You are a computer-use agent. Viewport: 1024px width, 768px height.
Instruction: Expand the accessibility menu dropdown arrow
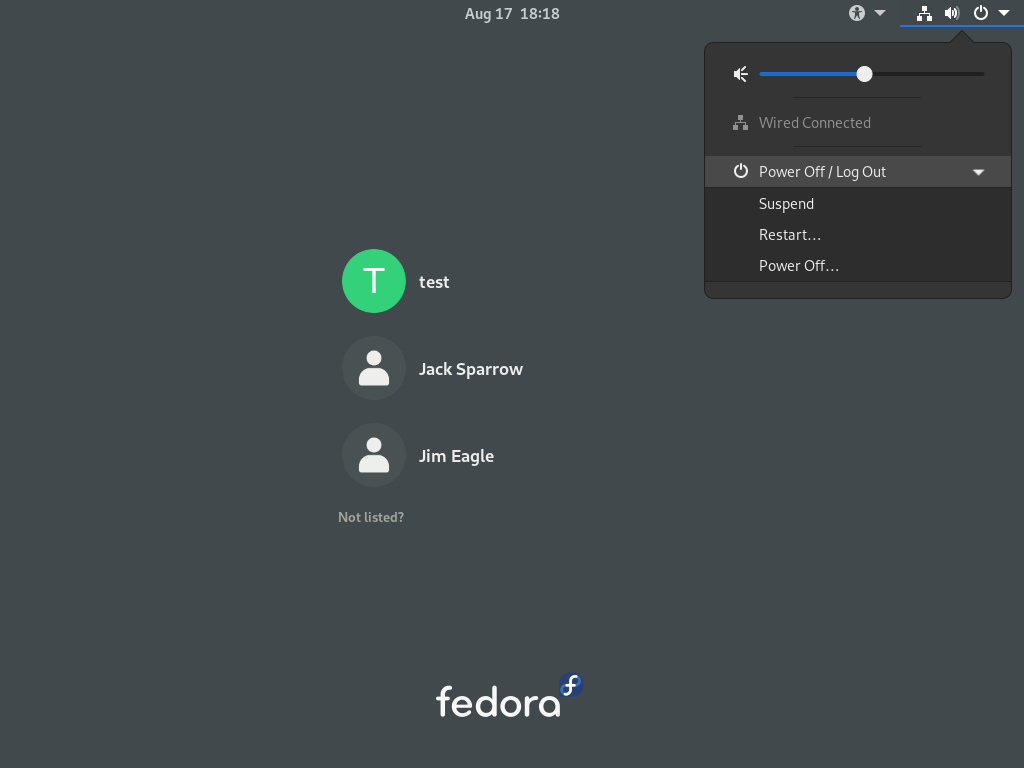(880, 13)
